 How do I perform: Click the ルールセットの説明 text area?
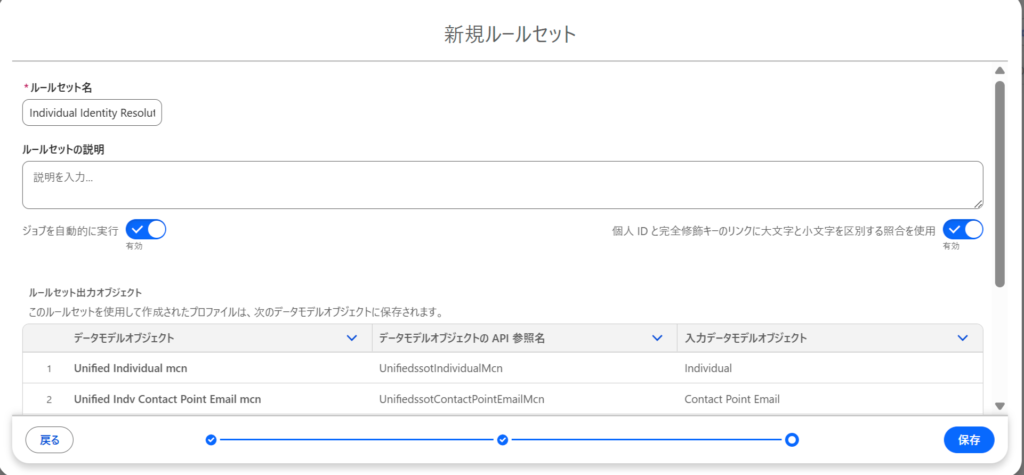point(502,185)
